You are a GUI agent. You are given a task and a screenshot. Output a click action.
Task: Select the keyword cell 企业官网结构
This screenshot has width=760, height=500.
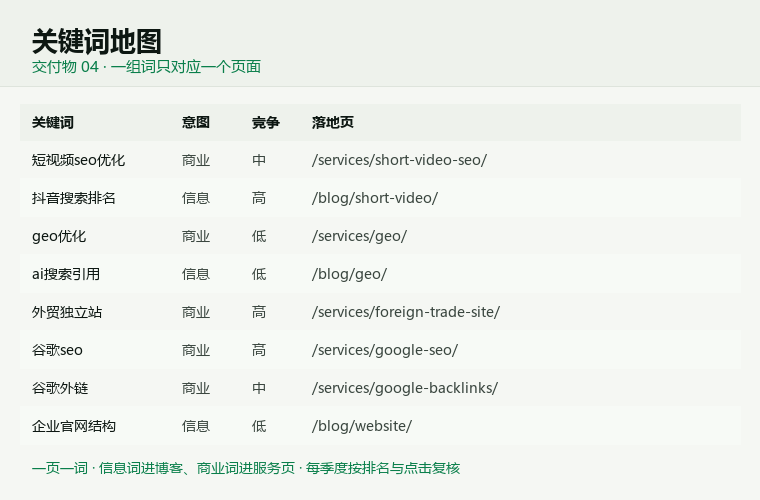tap(74, 426)
